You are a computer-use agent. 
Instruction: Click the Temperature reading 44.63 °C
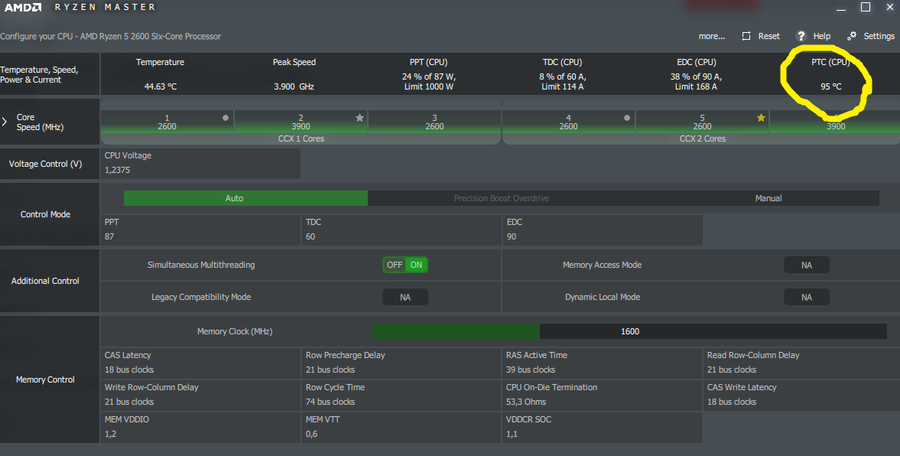(x=160, y=87)
